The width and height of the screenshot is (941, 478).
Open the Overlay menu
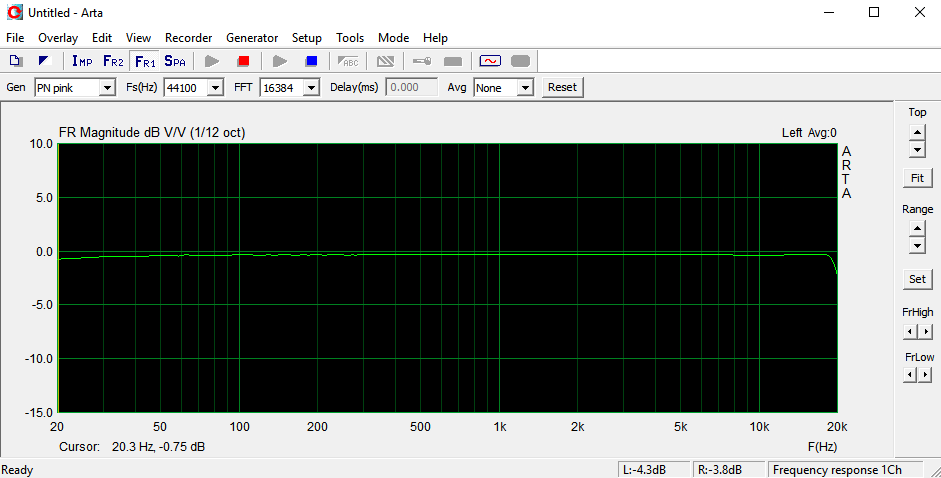[58, 38]
